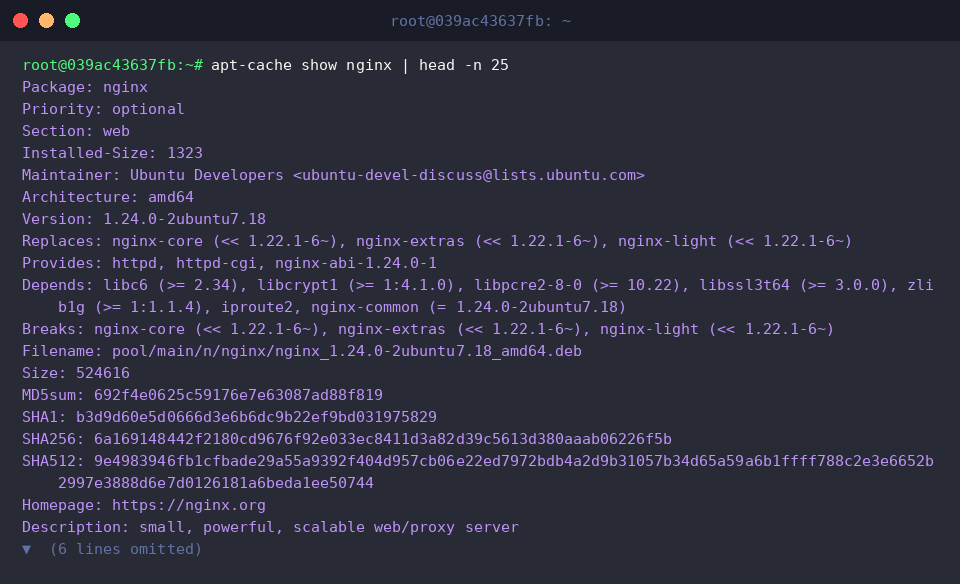Select the "Installed-Size: 1323" line
This screenshot has width=960, height=584.
click(x=112, y=153)
